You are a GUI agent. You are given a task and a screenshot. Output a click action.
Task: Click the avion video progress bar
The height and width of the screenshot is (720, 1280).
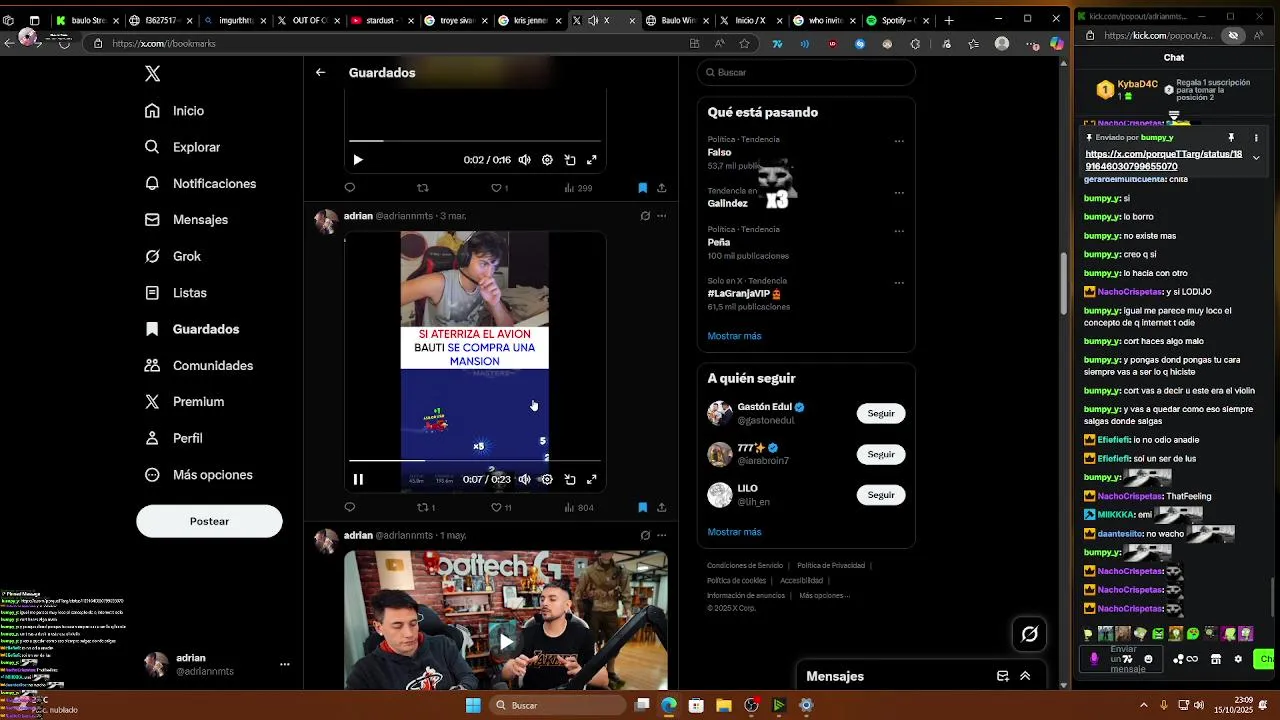[x=475, y=461]
